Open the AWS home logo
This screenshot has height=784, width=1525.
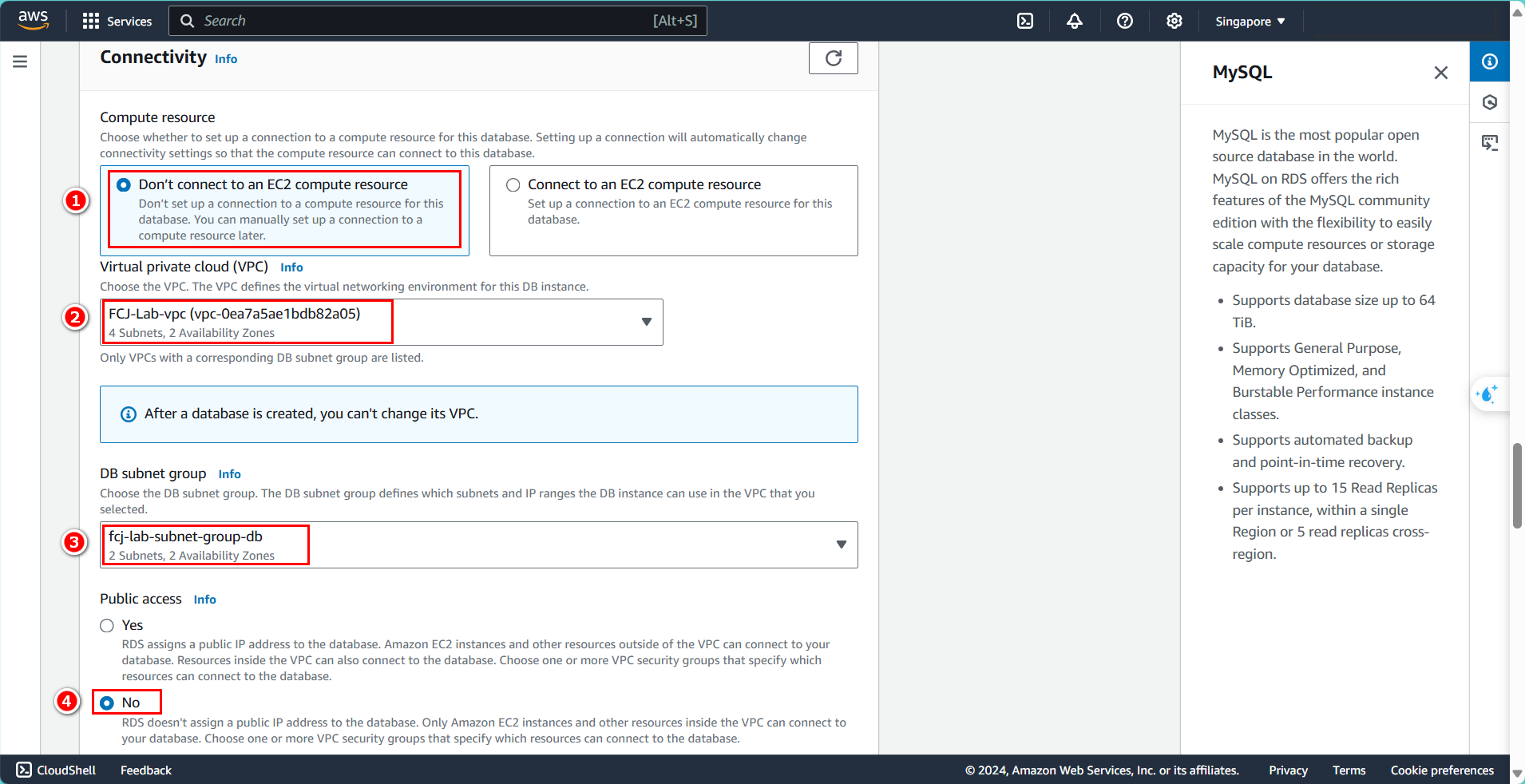point(33,21)
